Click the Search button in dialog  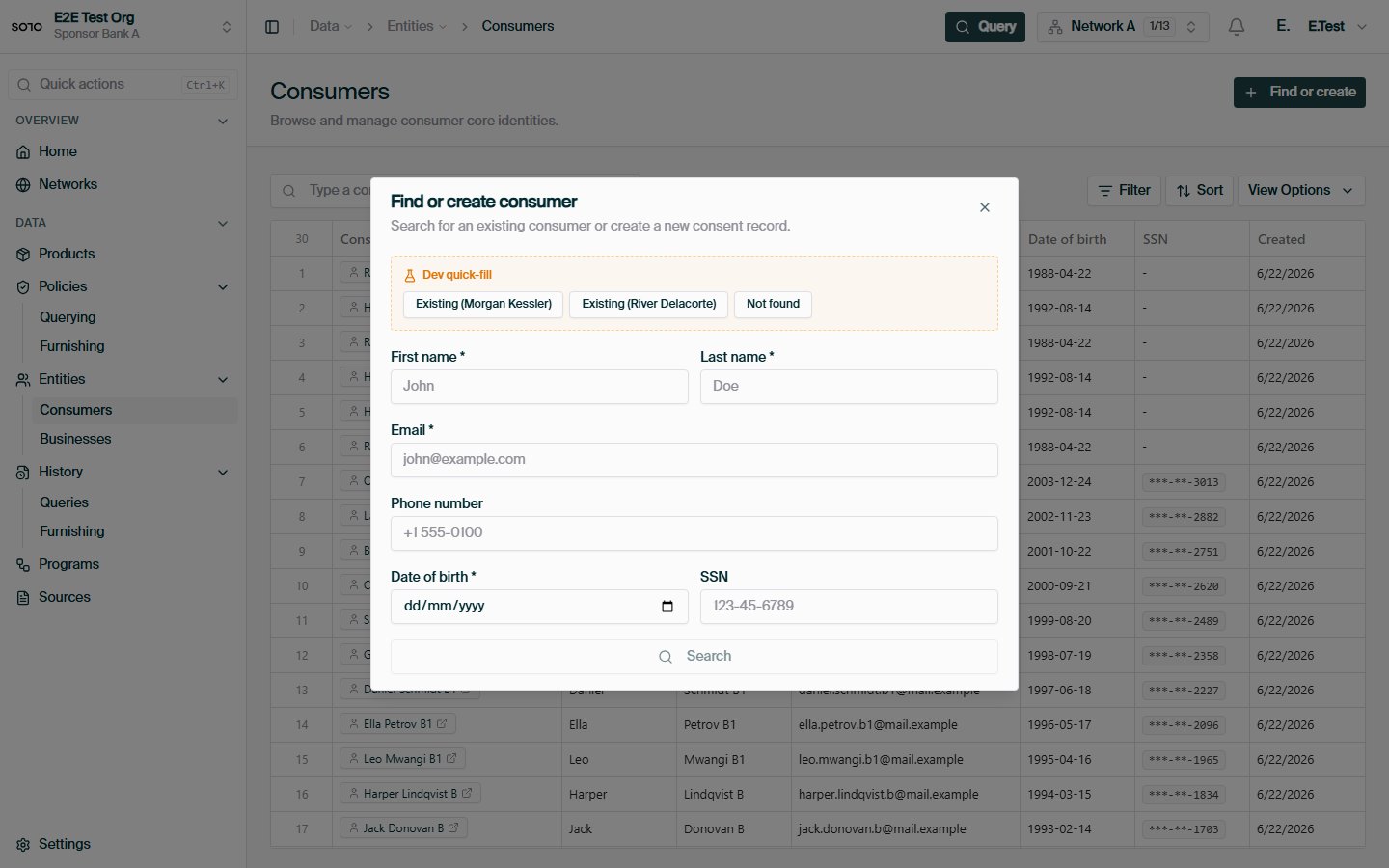(694, 657)
